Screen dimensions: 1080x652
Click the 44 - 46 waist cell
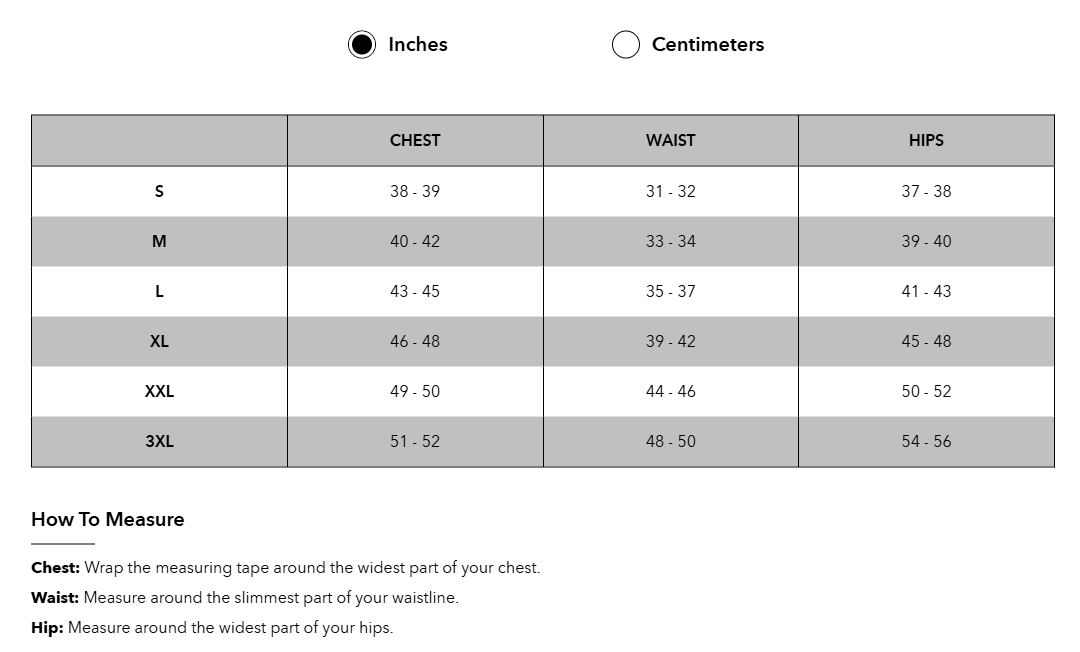(670, 391)
